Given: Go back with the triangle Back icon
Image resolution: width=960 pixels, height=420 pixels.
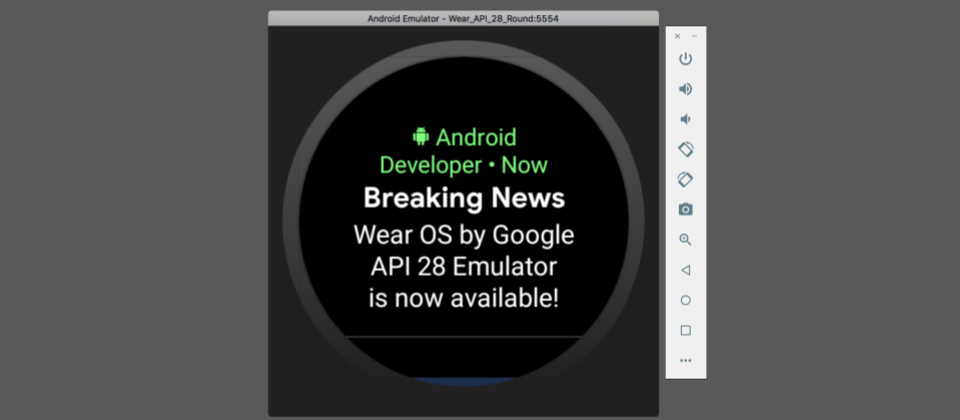Looking at the screenshot, I should pyautogui.click(x=685, y=269).
